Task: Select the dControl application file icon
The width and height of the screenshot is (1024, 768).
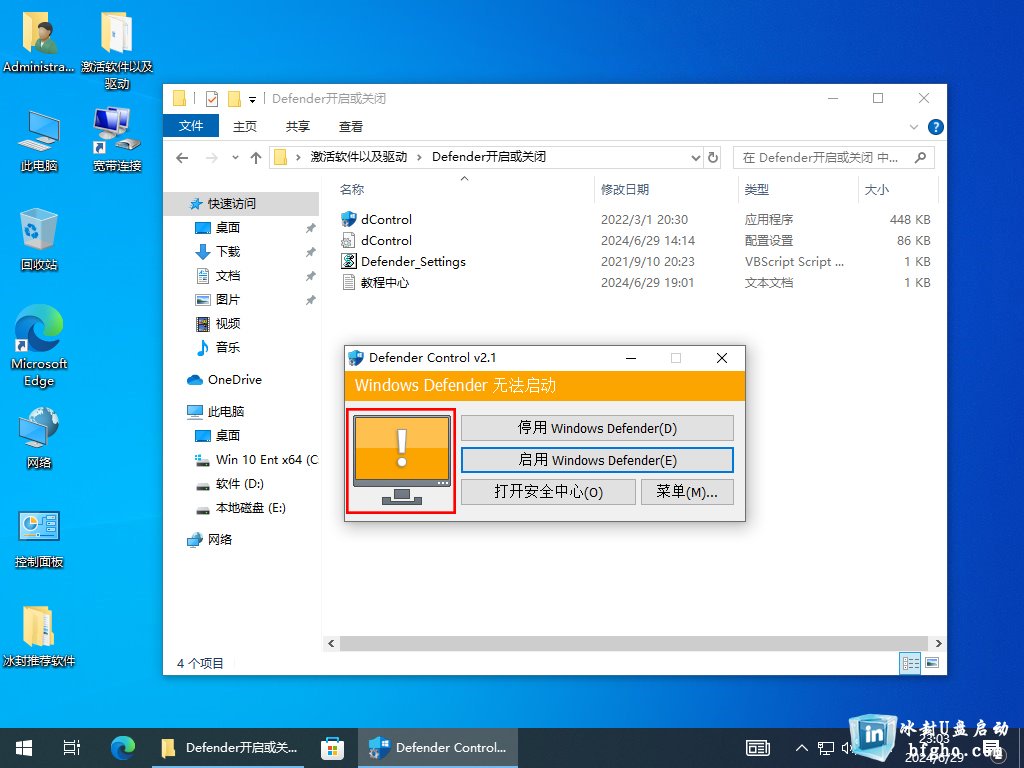Action: pyautogui.click(x=349, y=219)
